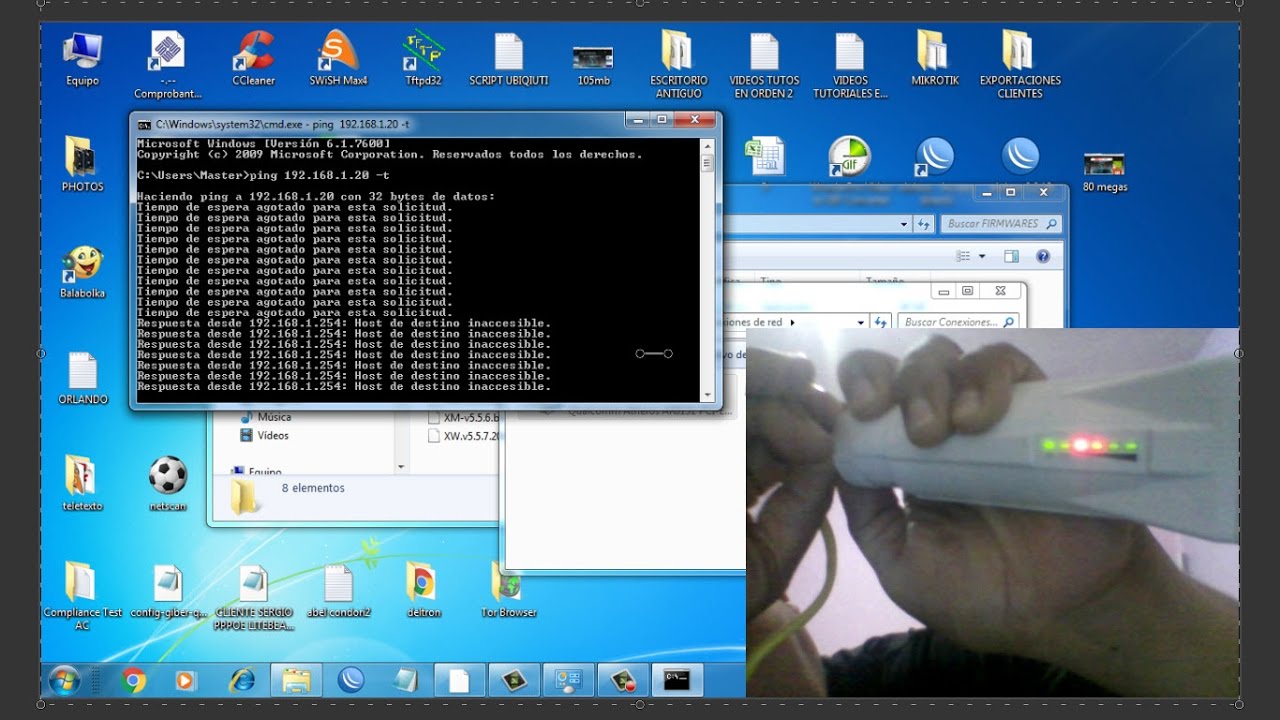Open WinBox from the taskbar

click(x=351, y=681)
